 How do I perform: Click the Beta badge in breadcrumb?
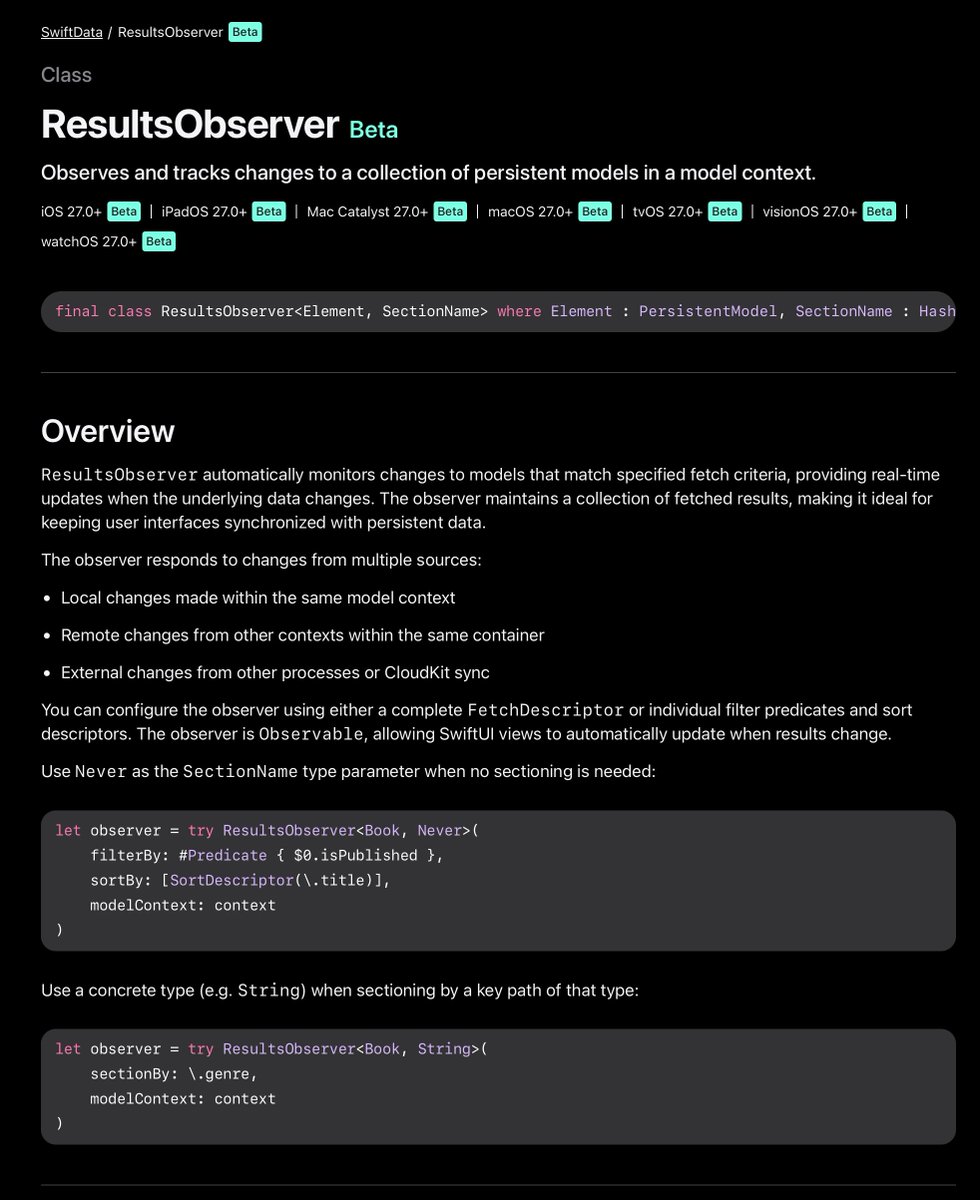(245, 32)
